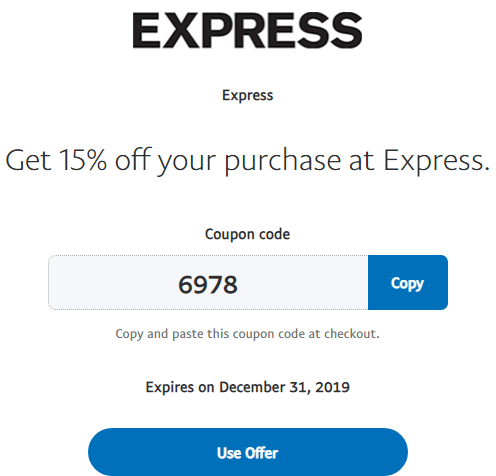Click the 'Expires on December 31, 2019' text
Image resolution: width=496 pixels, height=476 pixels.
[247, 387]
